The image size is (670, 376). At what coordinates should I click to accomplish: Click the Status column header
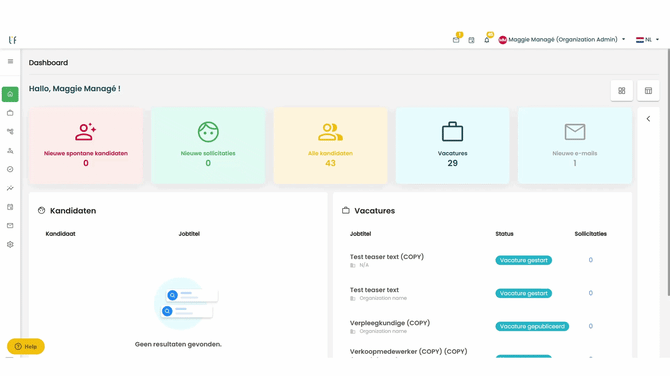coord(504,234)
